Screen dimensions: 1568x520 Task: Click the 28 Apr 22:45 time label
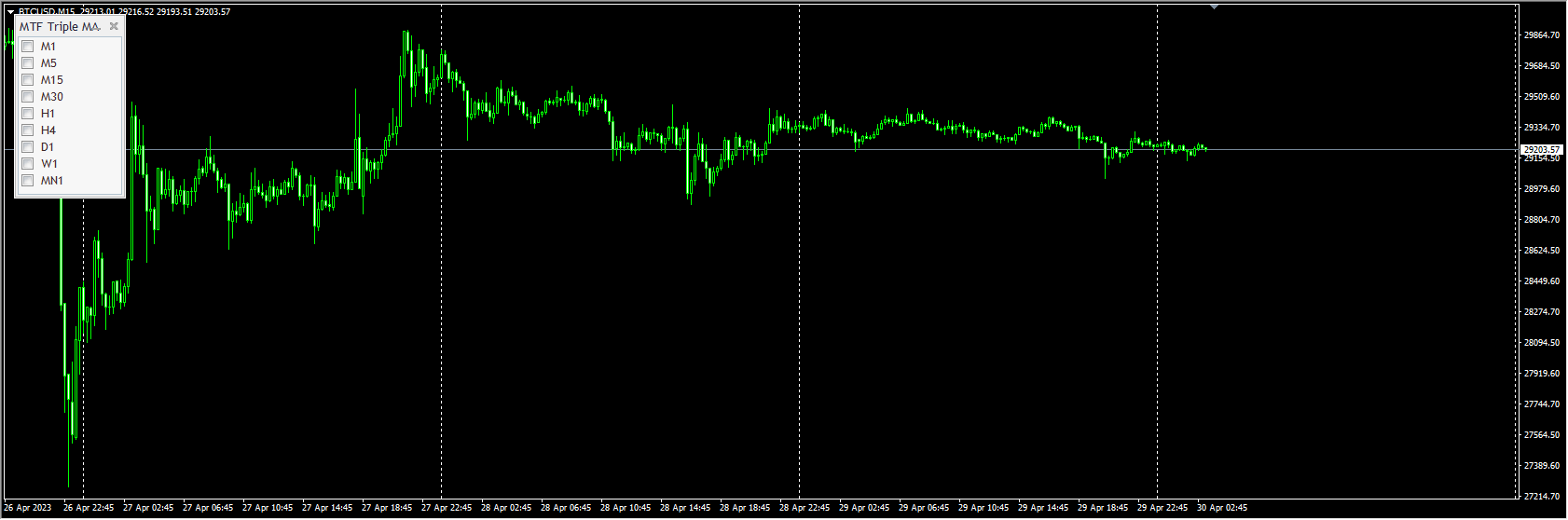click(x=805, y=508)
